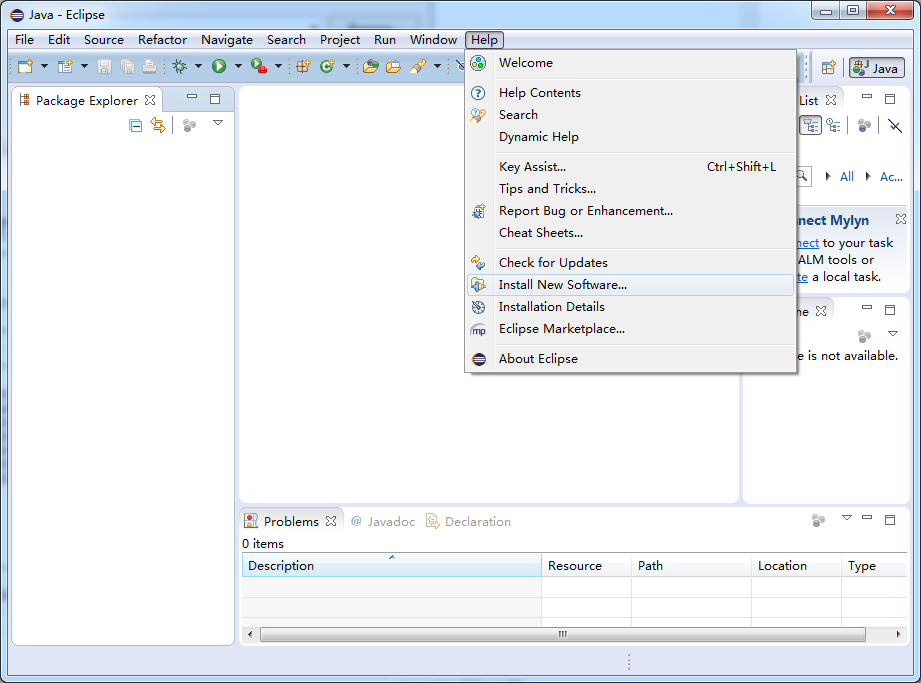Image resolution: width=921 pixels, height=683 pixels.
Task: Switch to the Declaration tab
Action: point(469,521)
